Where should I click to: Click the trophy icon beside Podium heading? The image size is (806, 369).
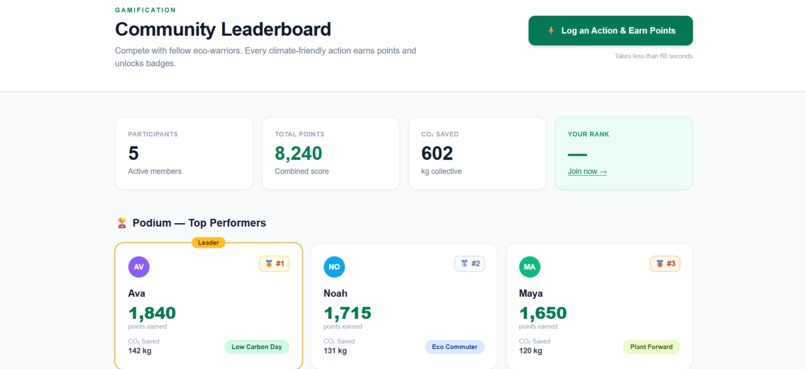(x=122, y=223)
